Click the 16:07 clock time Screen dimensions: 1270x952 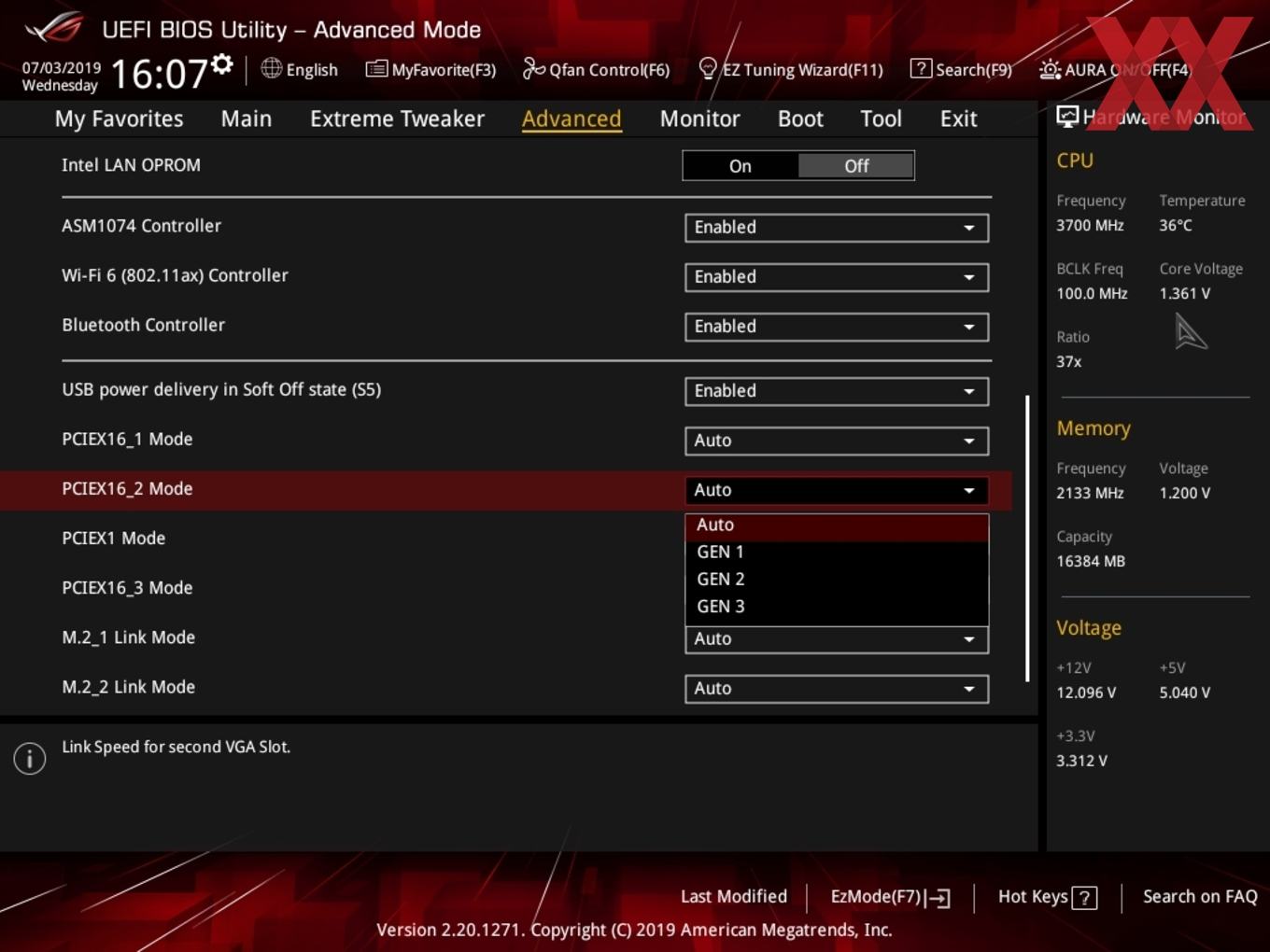pos(160,74)
